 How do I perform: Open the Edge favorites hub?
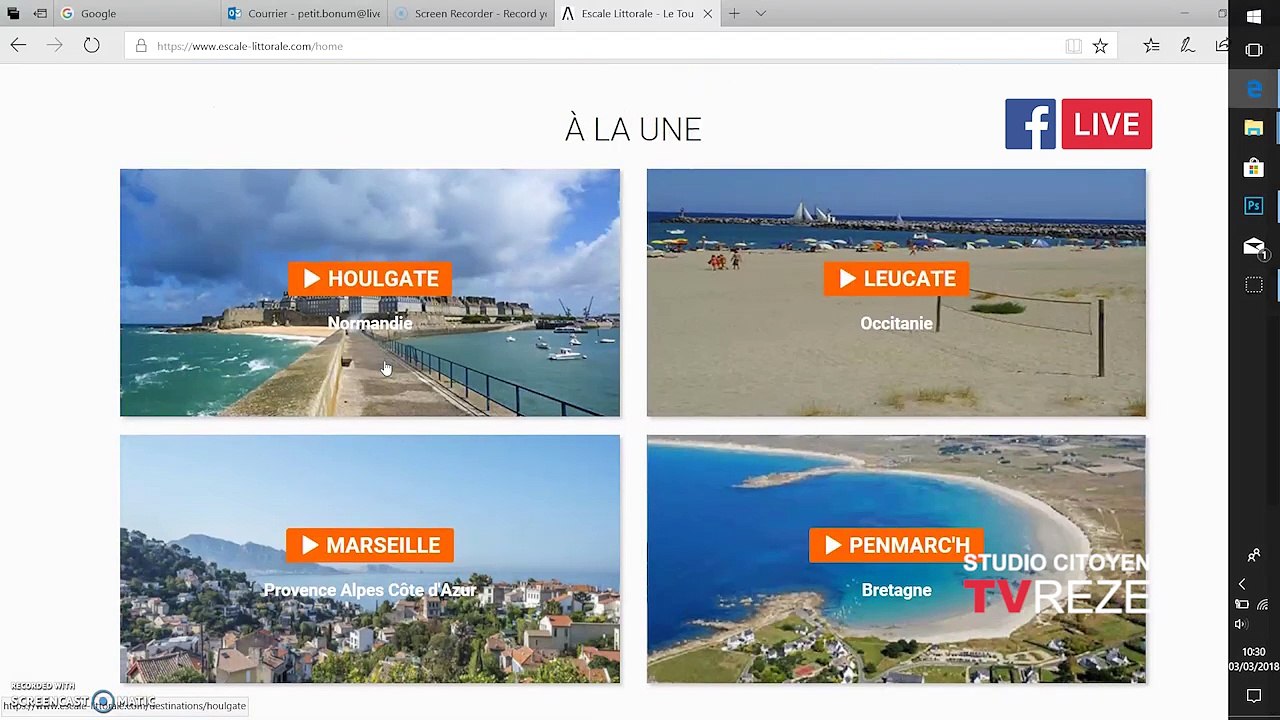(1151, 46)
